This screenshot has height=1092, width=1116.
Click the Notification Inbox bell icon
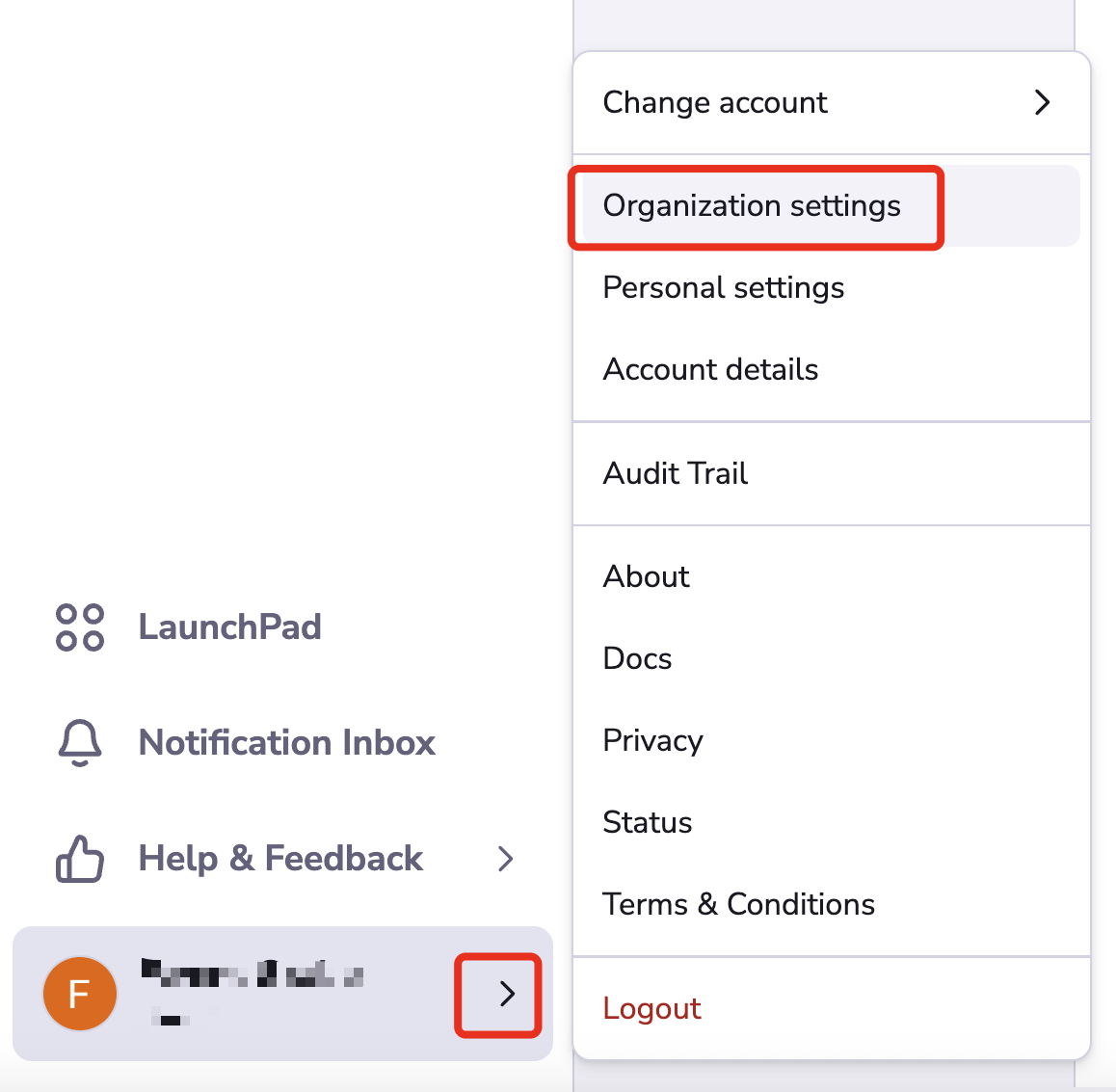(80, 742)
